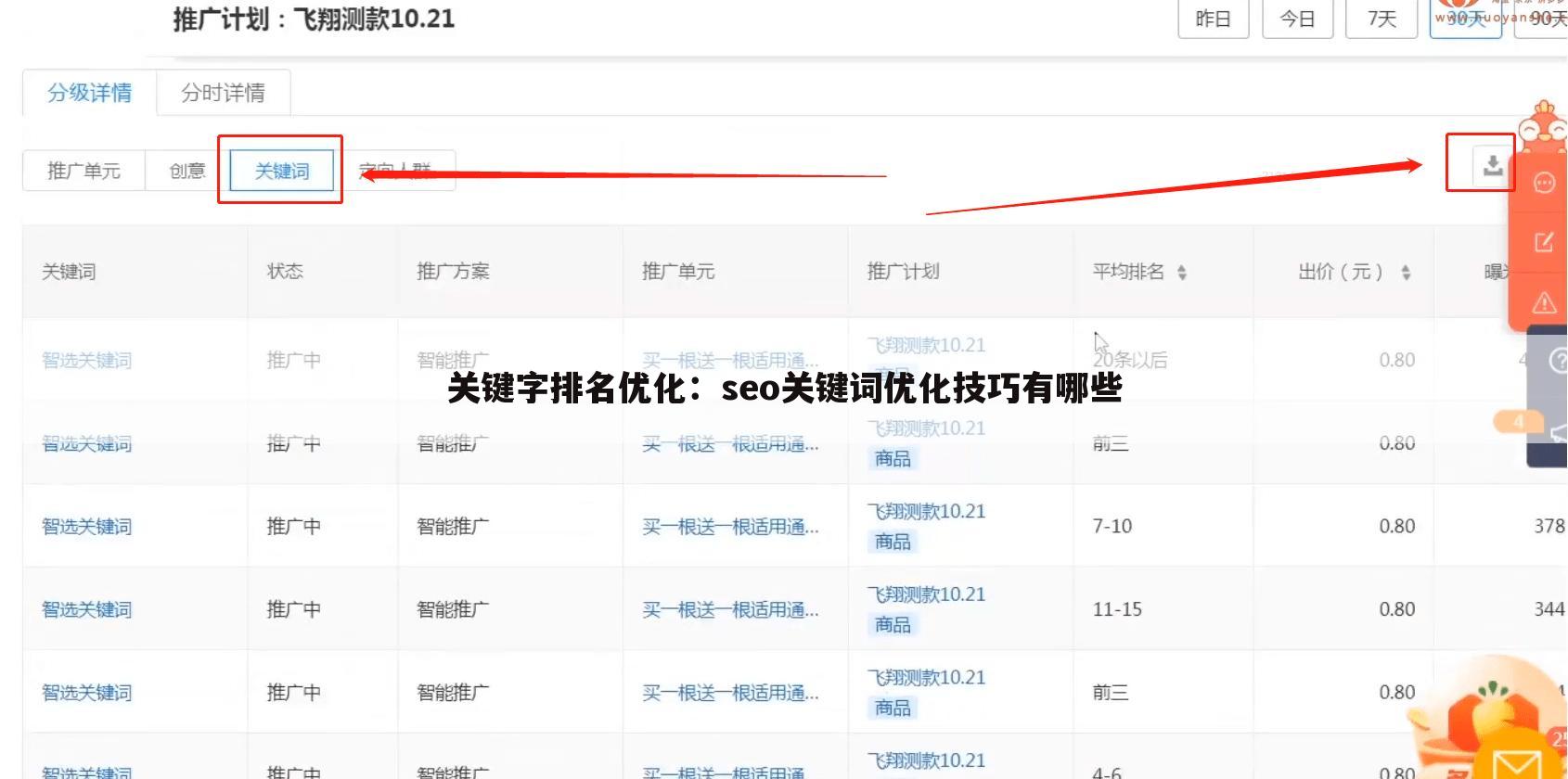Viewport: 1568px width, 779px height.
Task: Sort by 出价（元）column arrows
Action: 1406,273
